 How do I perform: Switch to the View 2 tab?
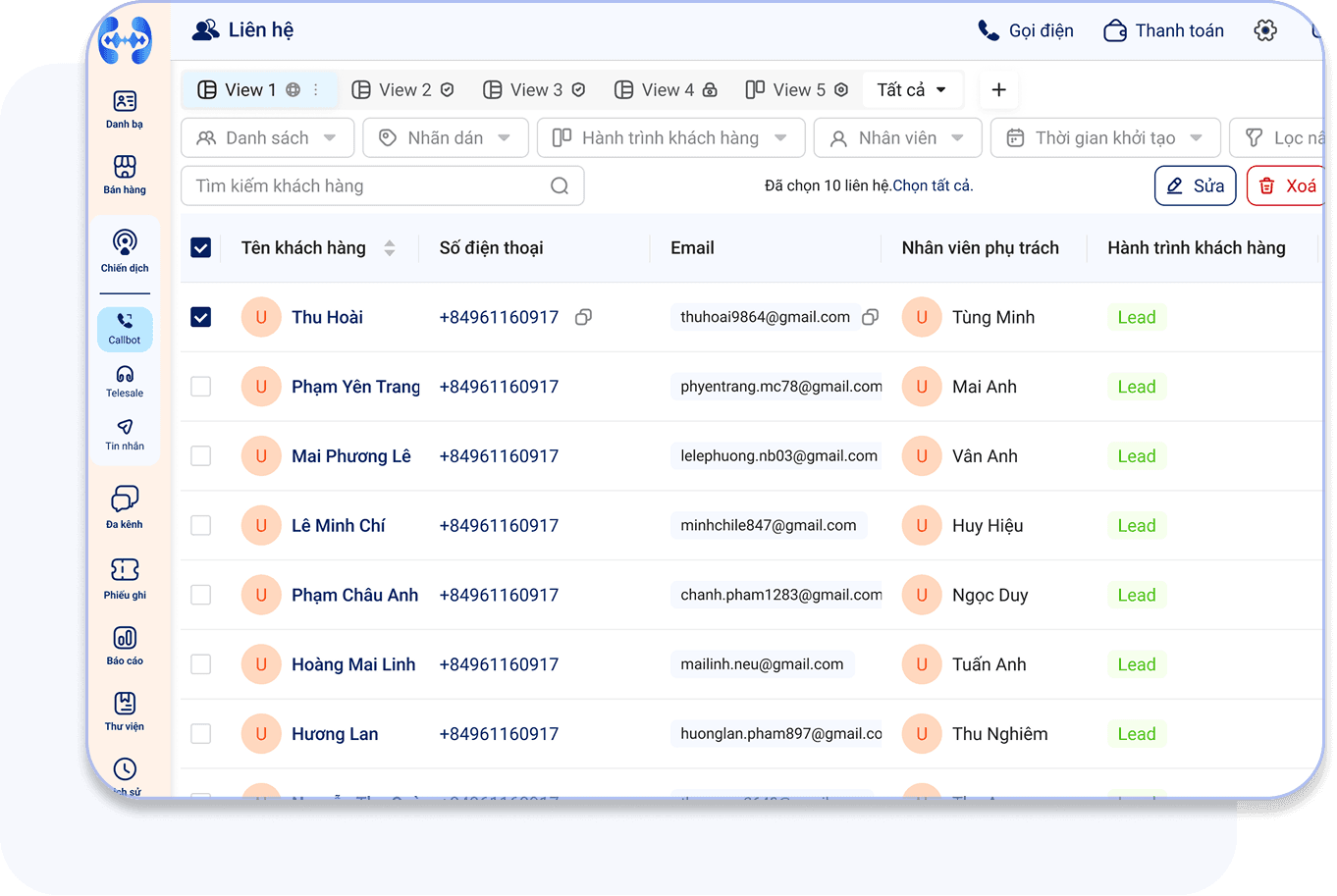pyautogui.click(x=403, y=90)
